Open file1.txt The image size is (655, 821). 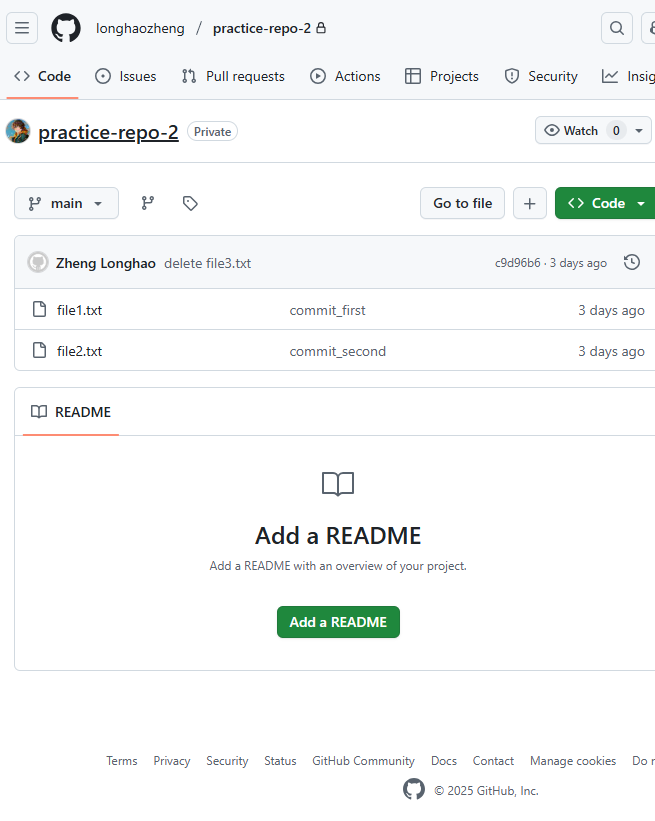tap(80, 310)
